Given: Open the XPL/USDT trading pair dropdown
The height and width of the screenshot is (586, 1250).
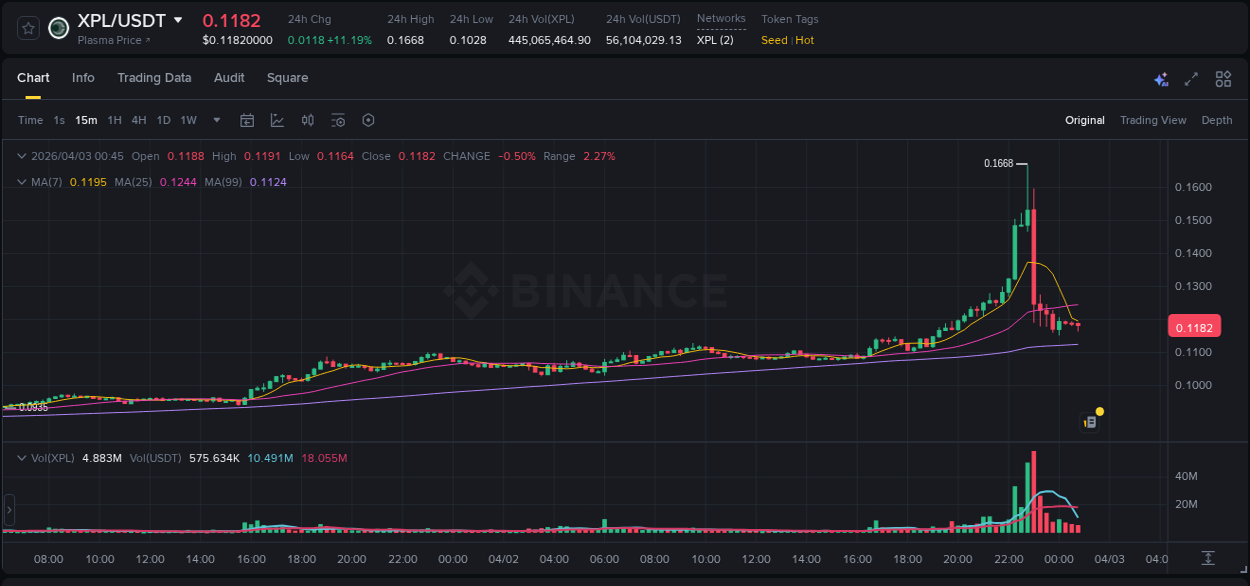Looking at the screenshot, I should coord(178,19).
